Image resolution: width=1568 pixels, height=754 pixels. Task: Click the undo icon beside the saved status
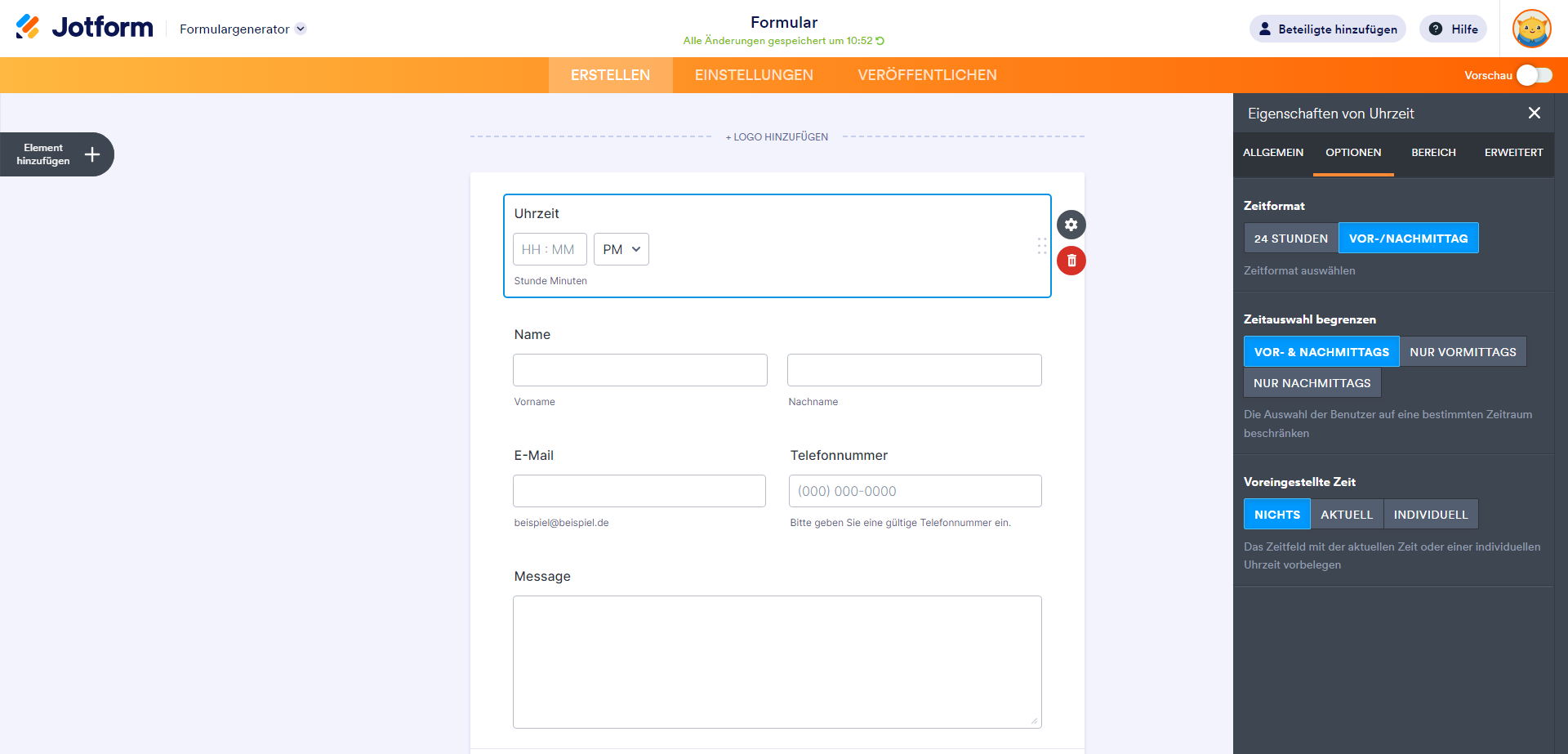tap(880, 41)
